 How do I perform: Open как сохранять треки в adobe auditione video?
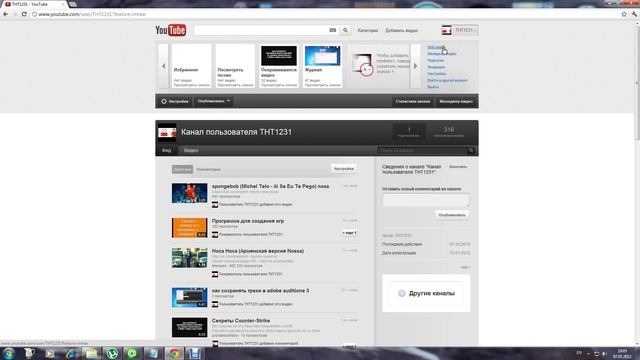(260, 291)
